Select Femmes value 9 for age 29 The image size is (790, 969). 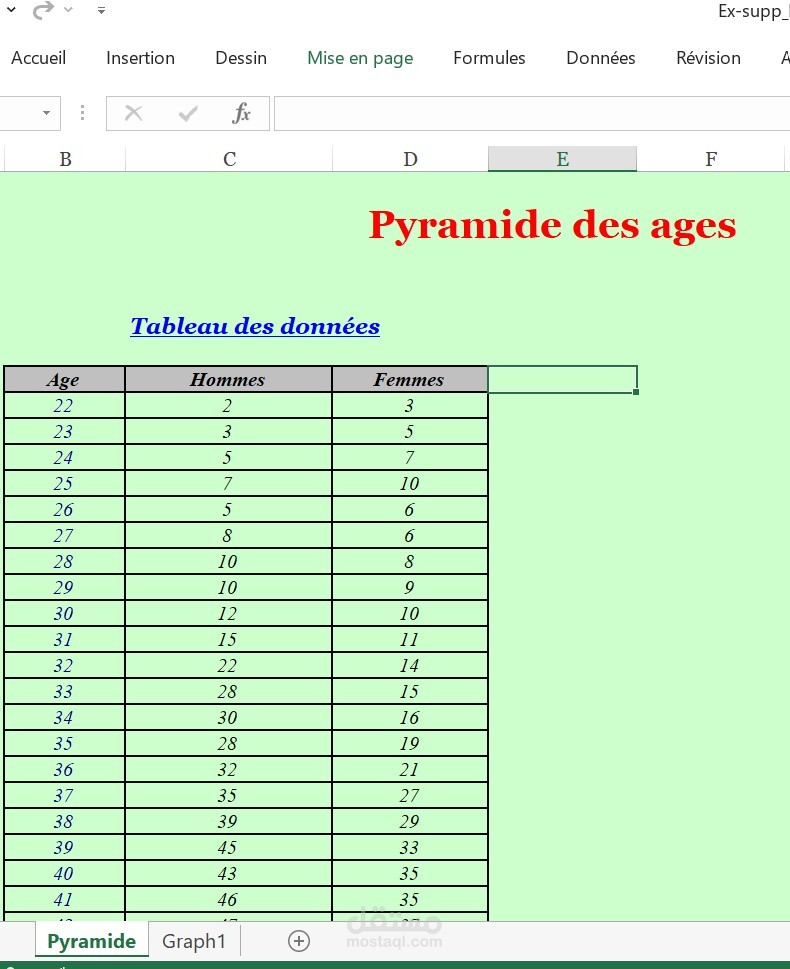click(410, 587)
